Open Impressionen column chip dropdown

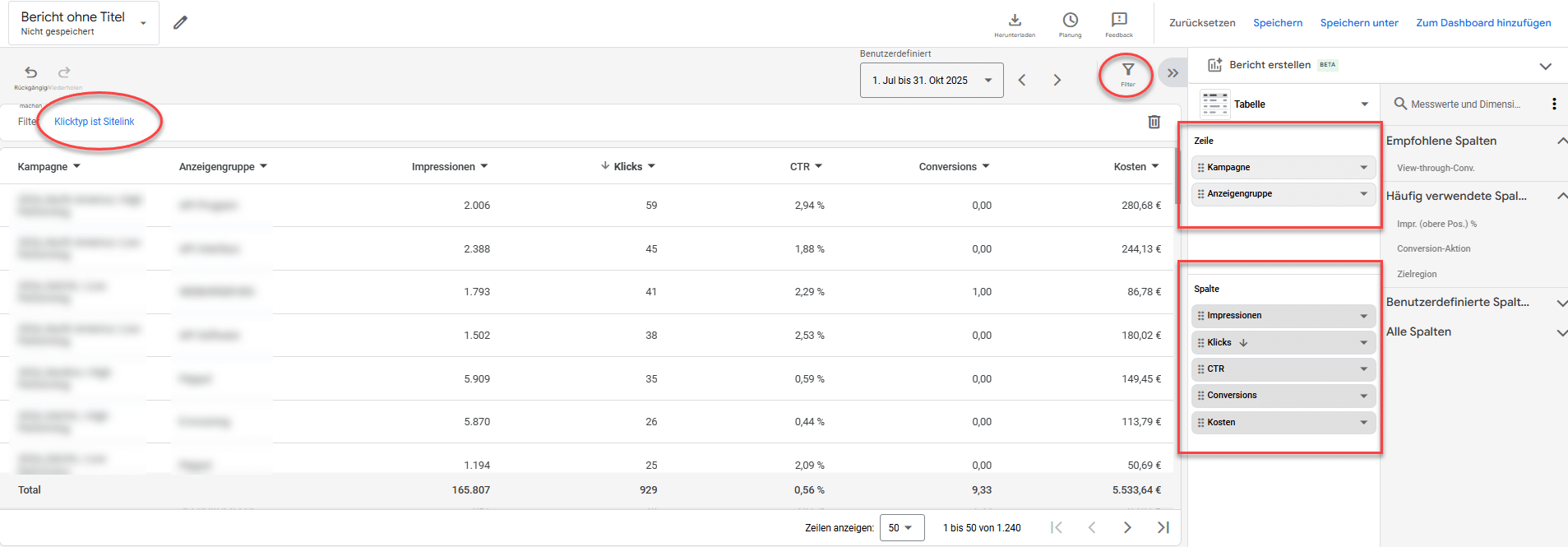point(1363,316)
